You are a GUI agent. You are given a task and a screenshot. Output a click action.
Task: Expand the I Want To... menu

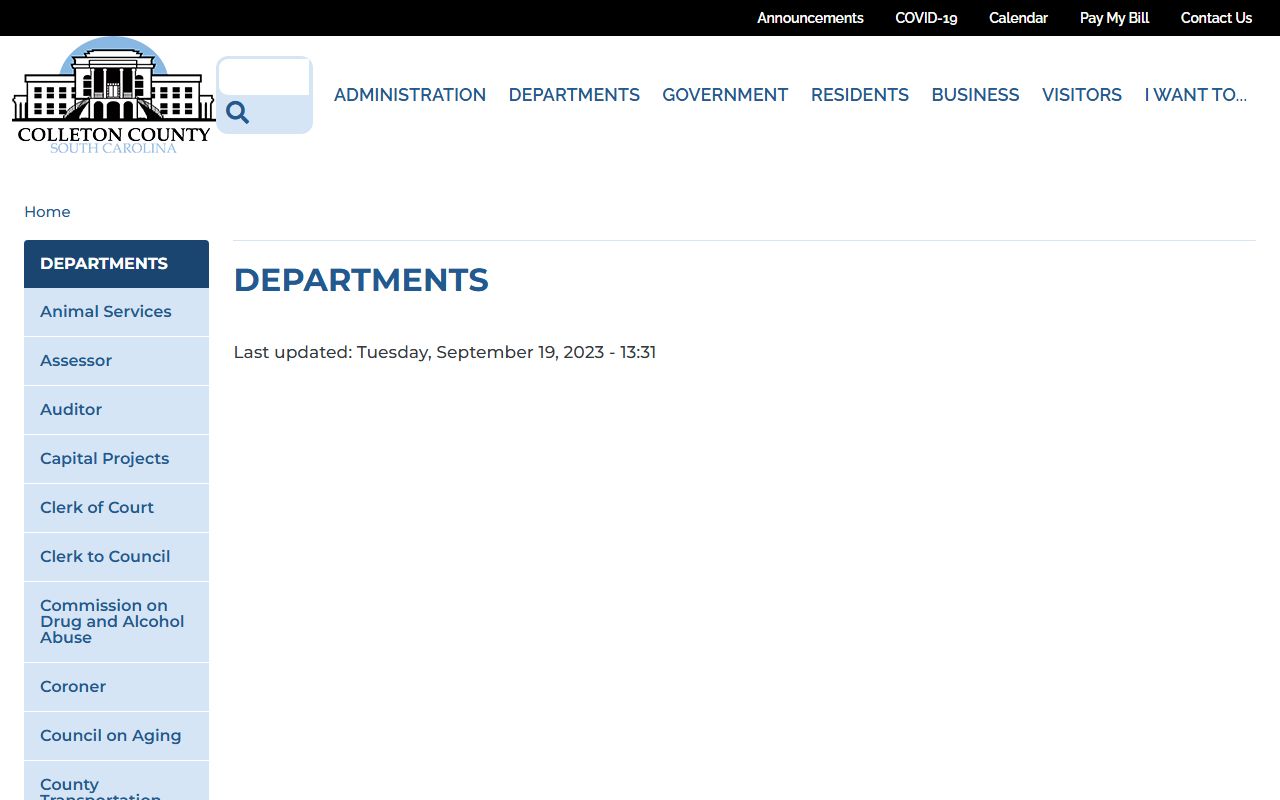click(x=1195, y=95)
